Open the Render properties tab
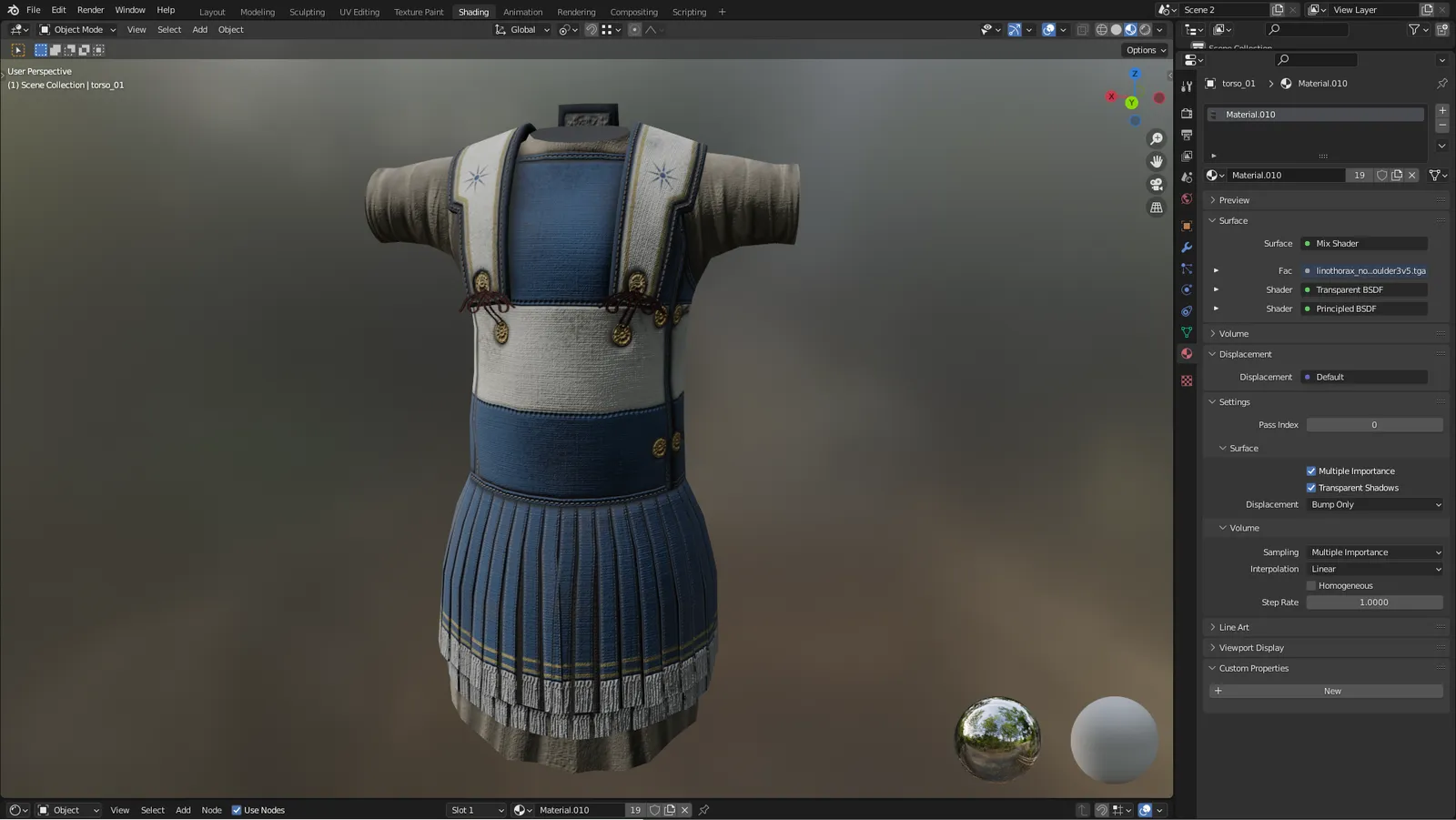The image size is (1456, 820). click(1187, 114)
